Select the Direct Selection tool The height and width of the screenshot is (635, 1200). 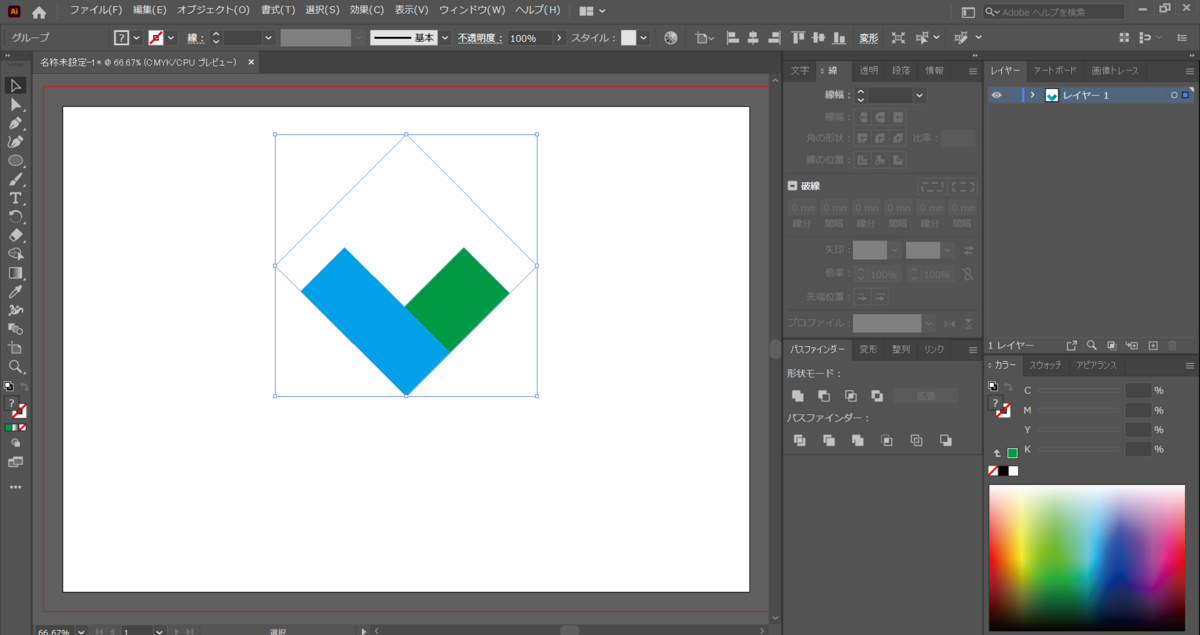click(15, 104)
